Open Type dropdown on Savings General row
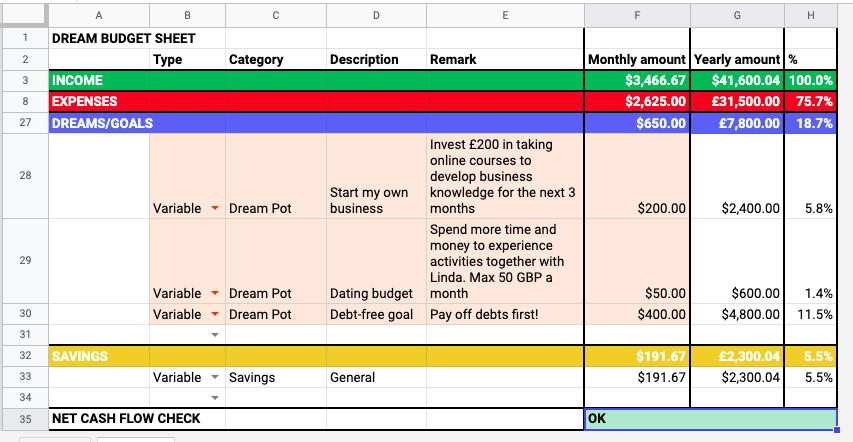This screenshot has height=442, width=853. click(214, 378)
